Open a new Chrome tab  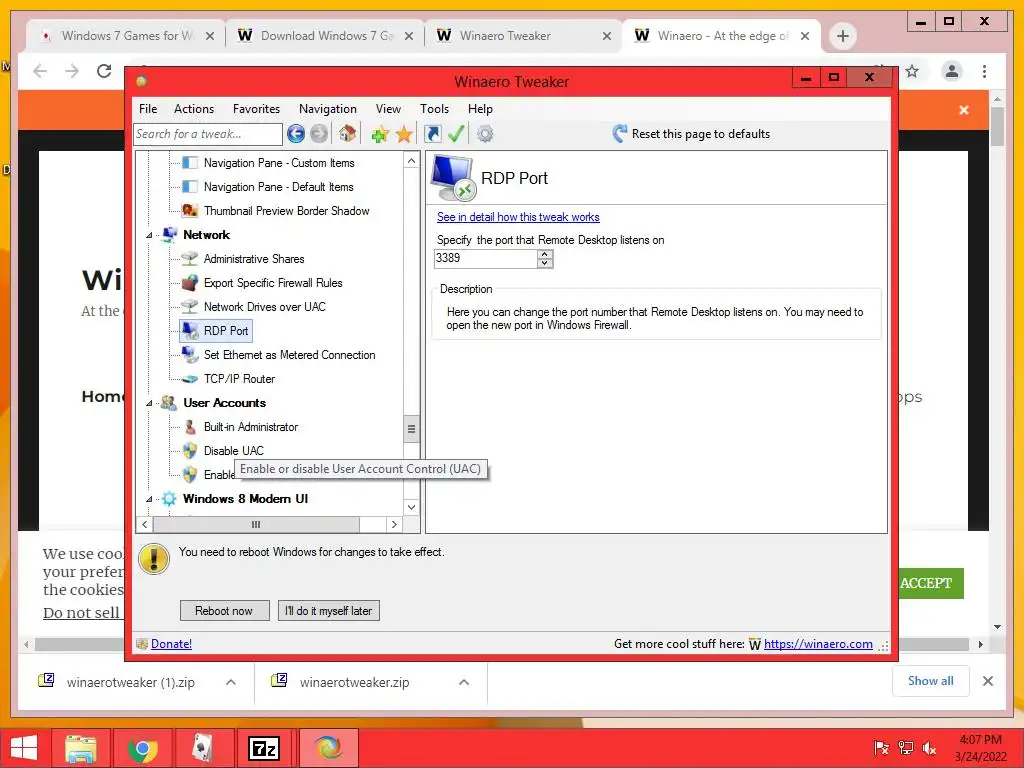coord(842,36)
